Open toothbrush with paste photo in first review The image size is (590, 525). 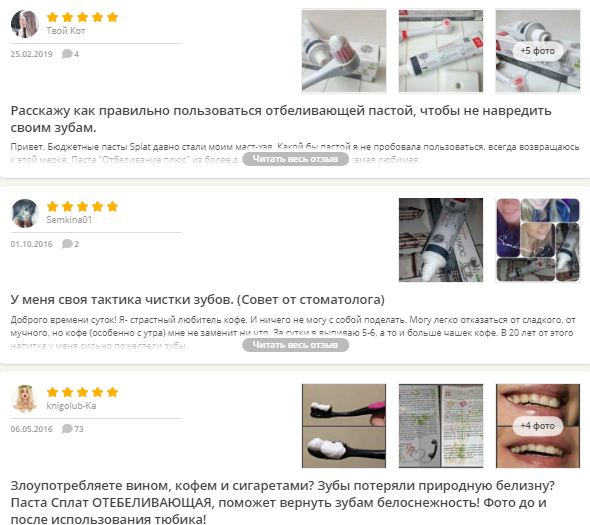[x=344, y=51]
